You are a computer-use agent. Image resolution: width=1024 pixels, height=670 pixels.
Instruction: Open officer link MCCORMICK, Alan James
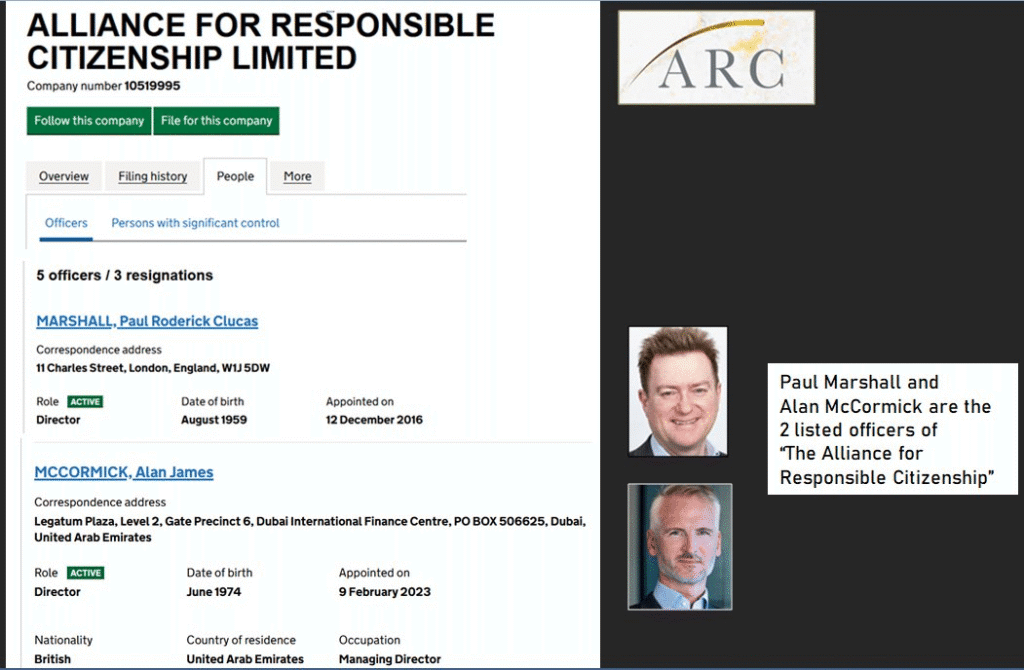coord(124,472)
